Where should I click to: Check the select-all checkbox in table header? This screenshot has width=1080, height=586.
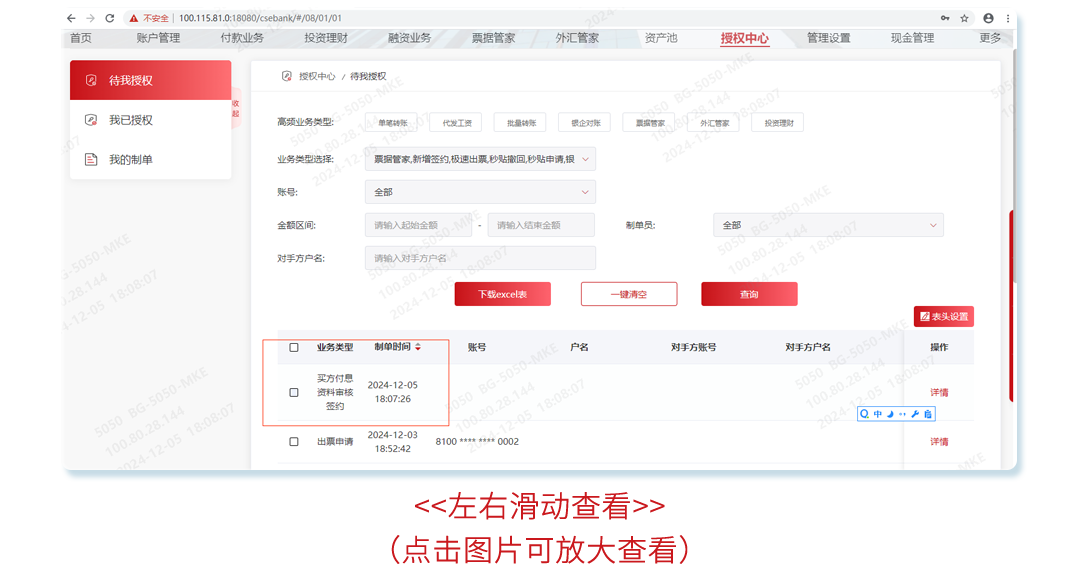[x=293, y=347]
